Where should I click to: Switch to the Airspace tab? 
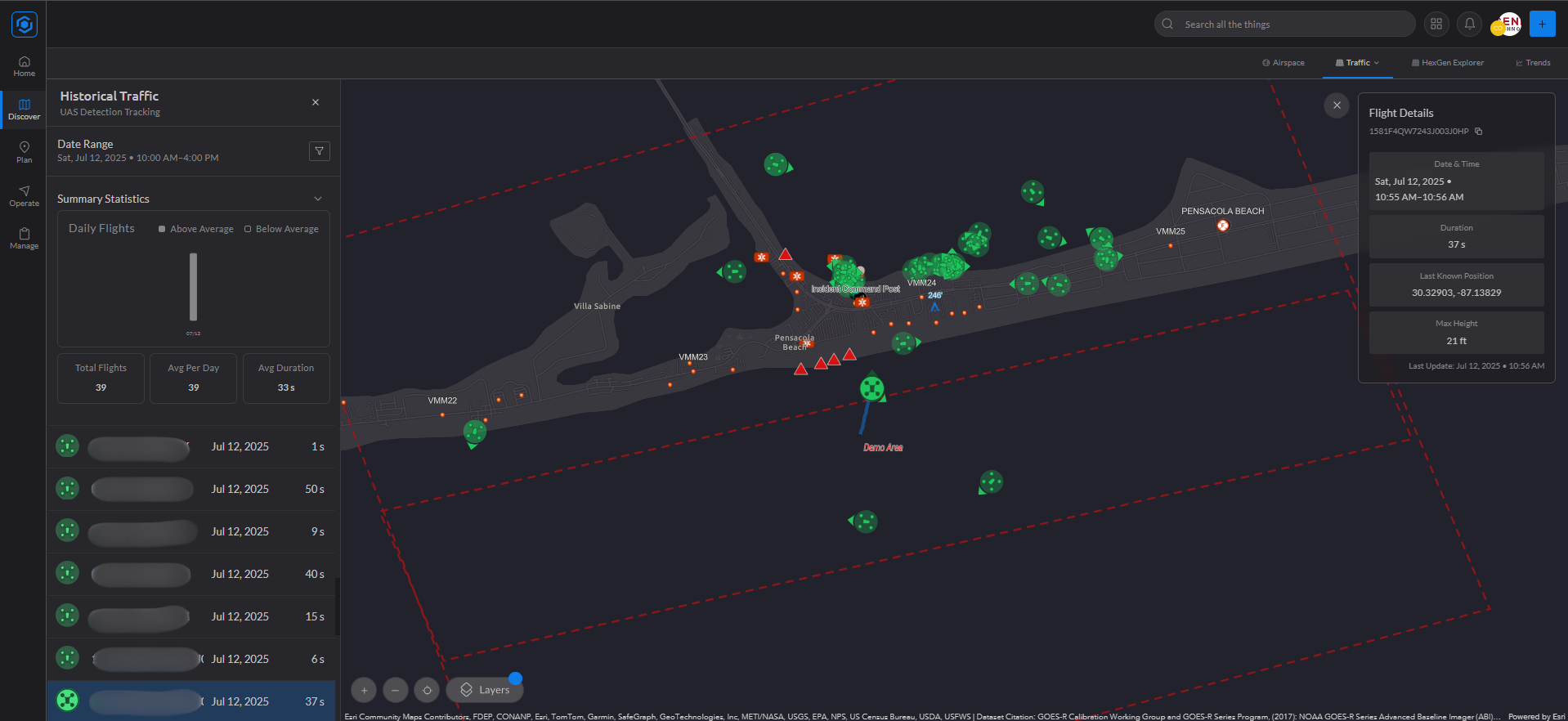coord(1284,63)
